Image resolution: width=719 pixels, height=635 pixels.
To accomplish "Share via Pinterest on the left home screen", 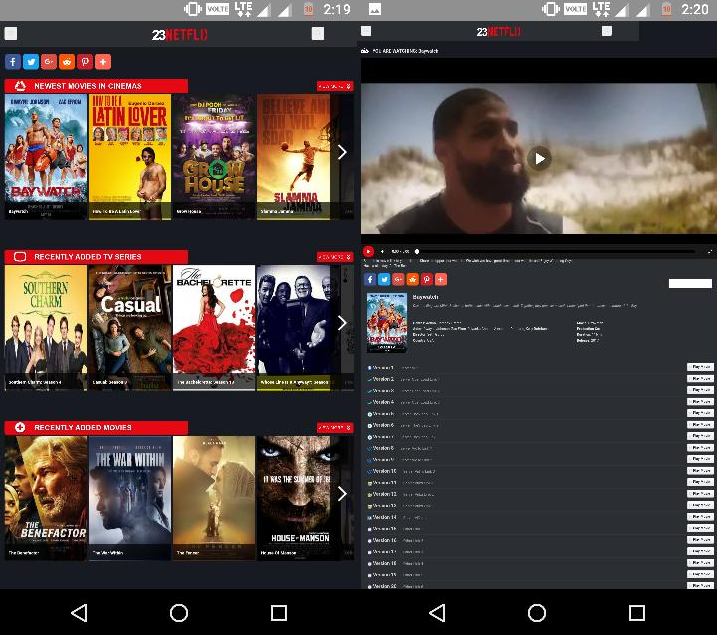I will tap(85, 61).
